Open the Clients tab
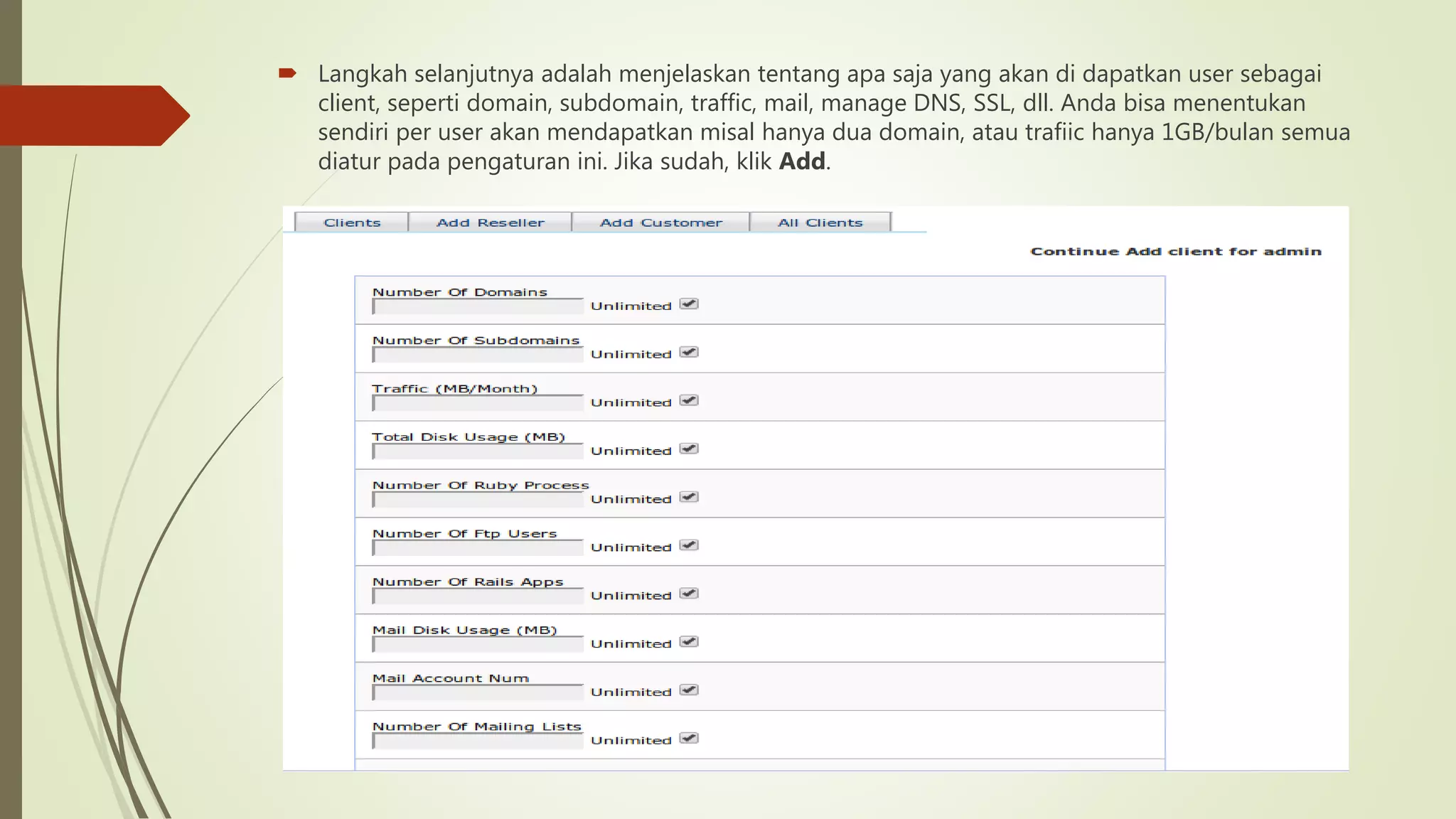The width and height of the screenshot is (1456, 819). [352, 223]
